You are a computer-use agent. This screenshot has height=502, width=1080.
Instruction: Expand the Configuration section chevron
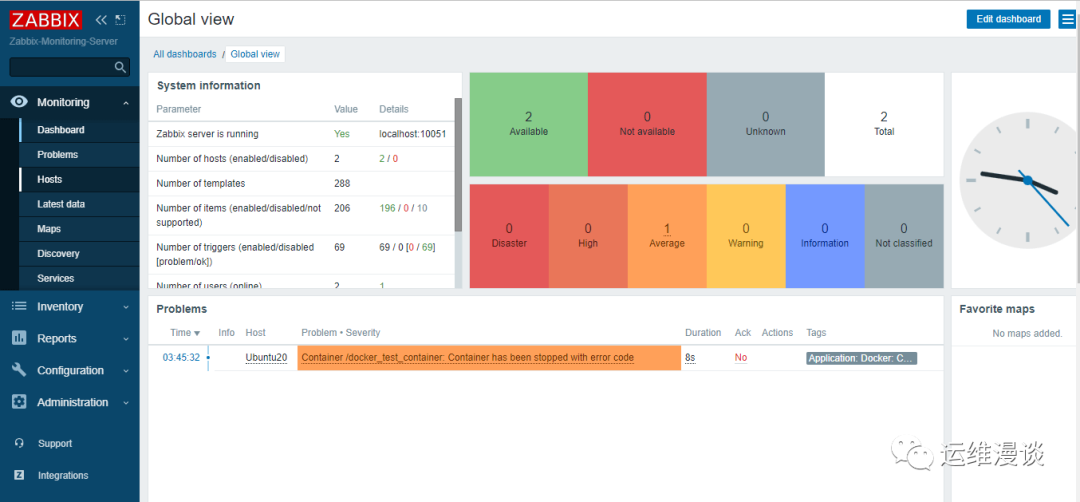point(125,370)
